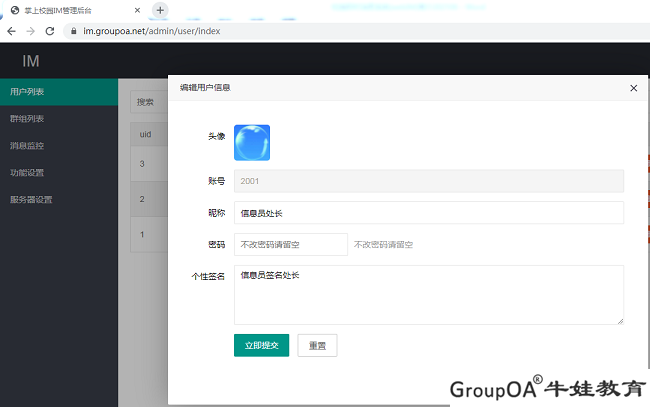
Task: Click the blue avatar image
Action: pyautogui.click(x=252, y=143)
